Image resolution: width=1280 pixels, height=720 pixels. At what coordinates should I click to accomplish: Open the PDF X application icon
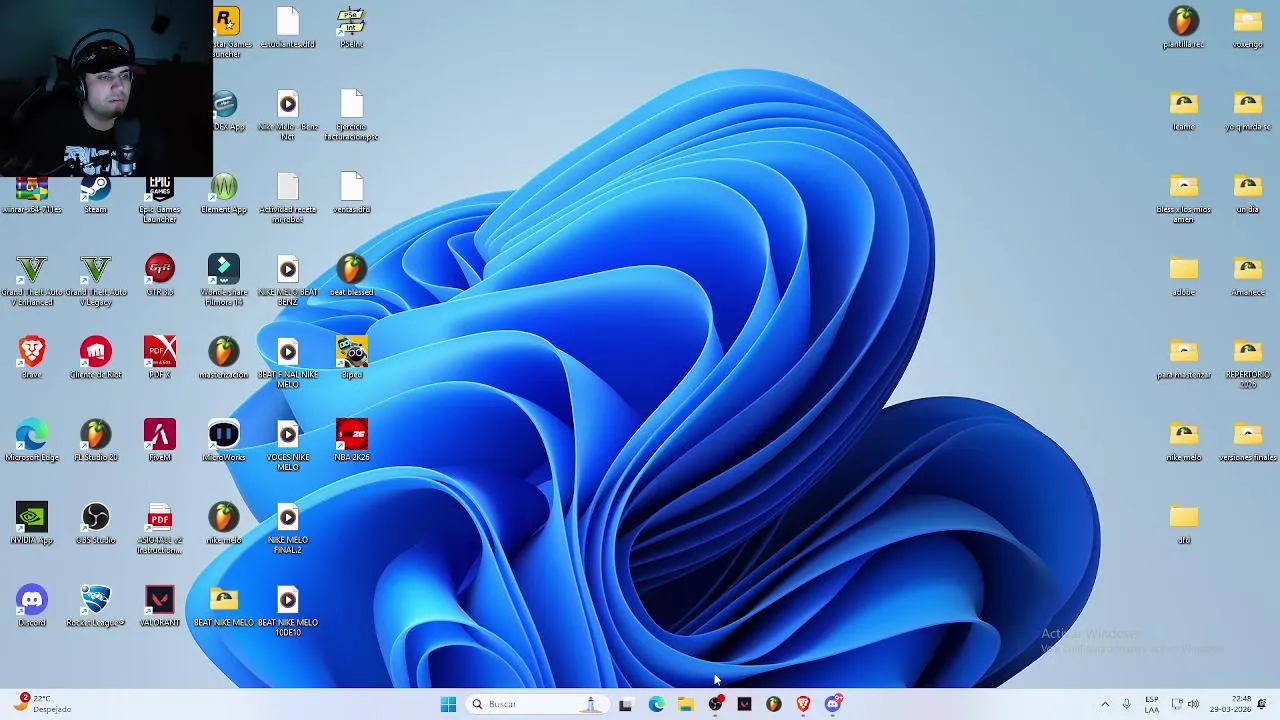coord(160,357)
